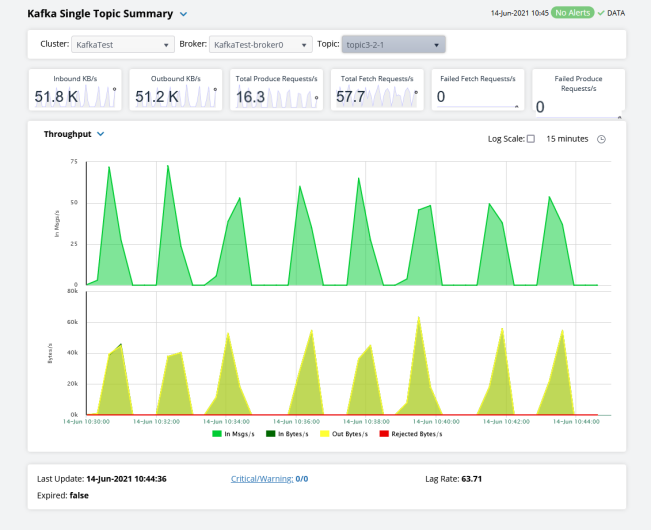Toggle Rejected Bytes/s red legend swatch
651x530 pixels.
(384, 434)
